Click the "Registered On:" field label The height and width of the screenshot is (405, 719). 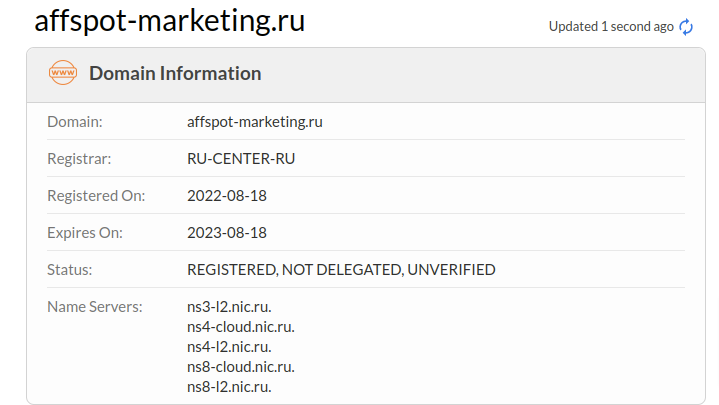click(96, 195)
